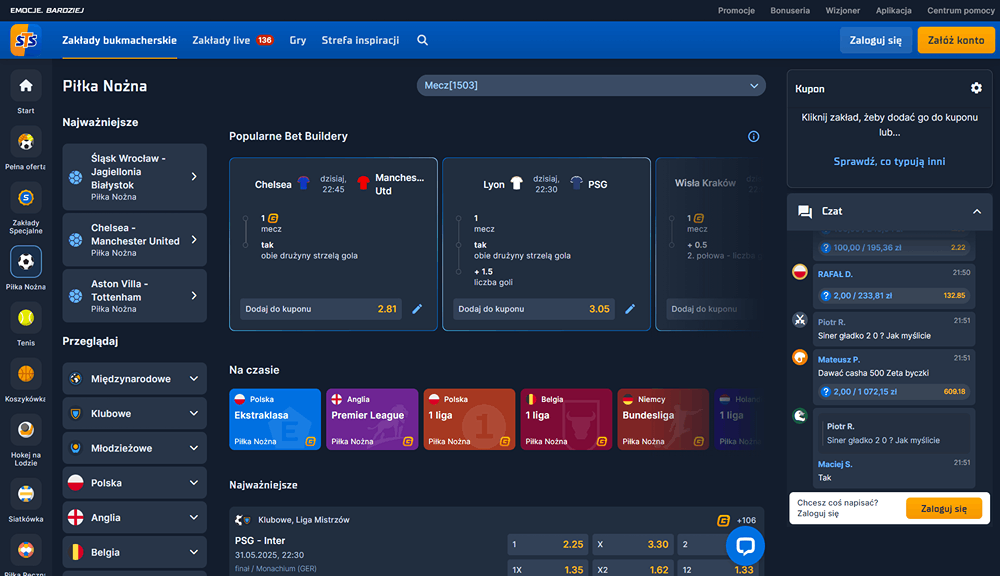This screenshot has height=576, width=1000.
Task: Expand Klubowe category
Action: click(x=135, y=413)
